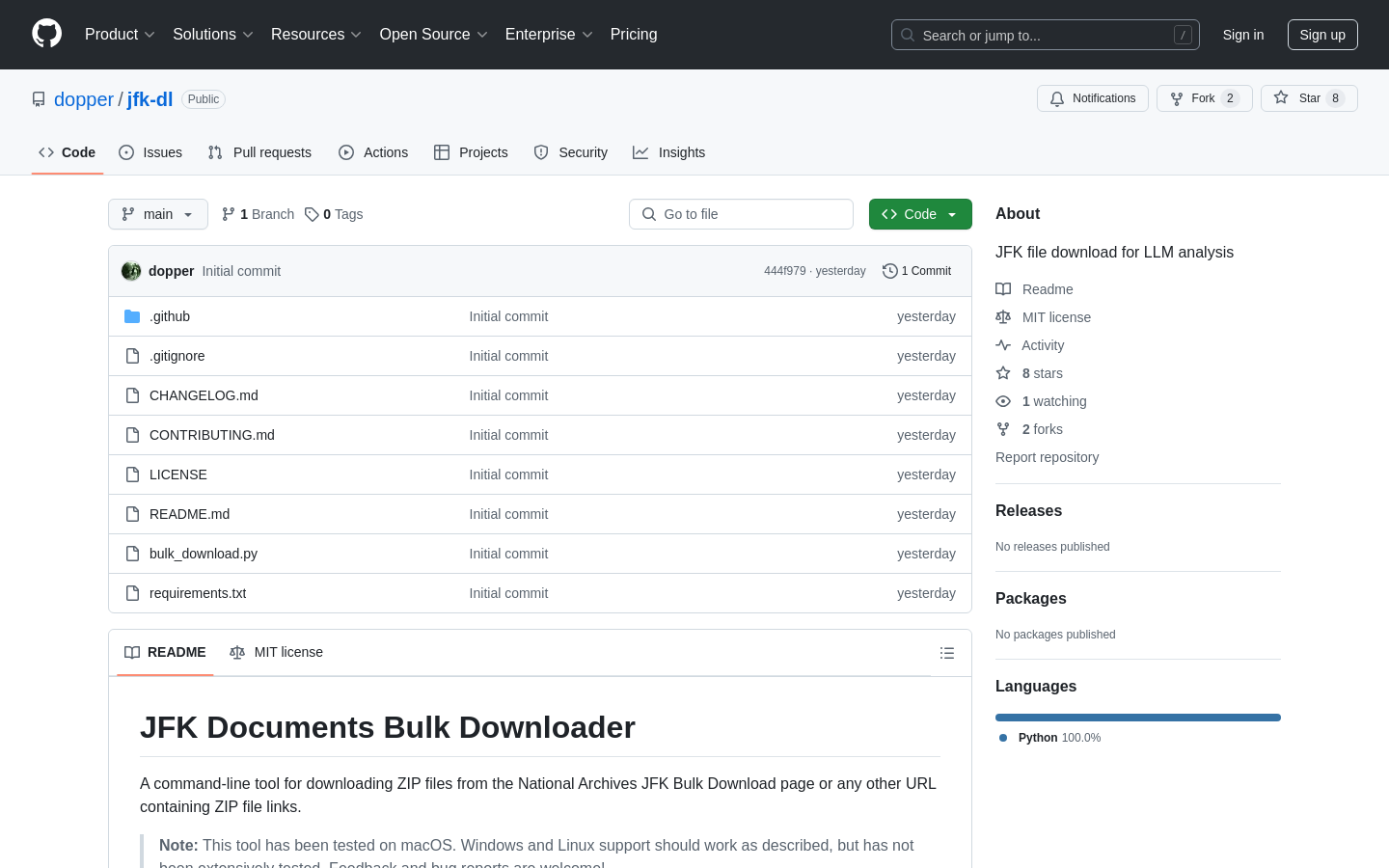Click the Report repository link
This screenshot has height=868, width=1389.
coord(1047,457)
